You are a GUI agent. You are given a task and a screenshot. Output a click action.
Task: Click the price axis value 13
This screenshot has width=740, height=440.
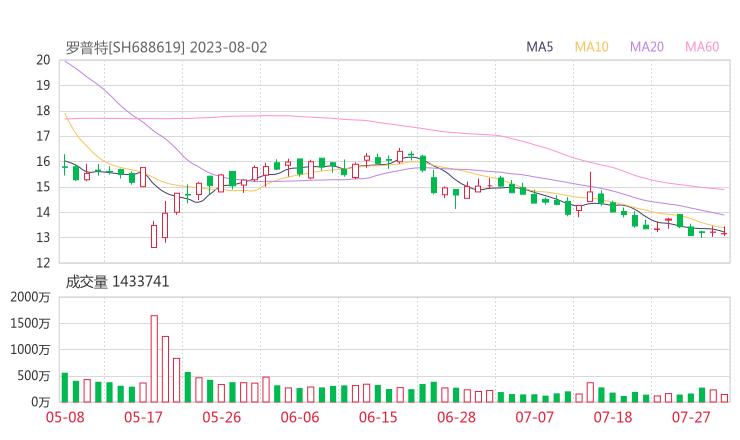[x=43, y=237]
